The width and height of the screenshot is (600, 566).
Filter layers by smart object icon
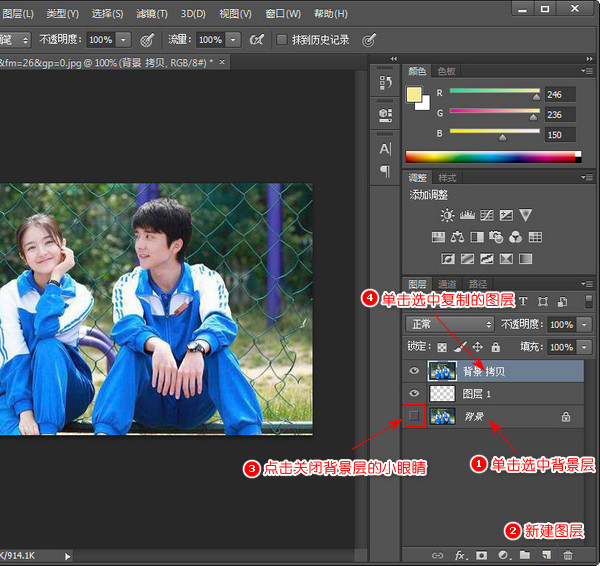(562, 302)
